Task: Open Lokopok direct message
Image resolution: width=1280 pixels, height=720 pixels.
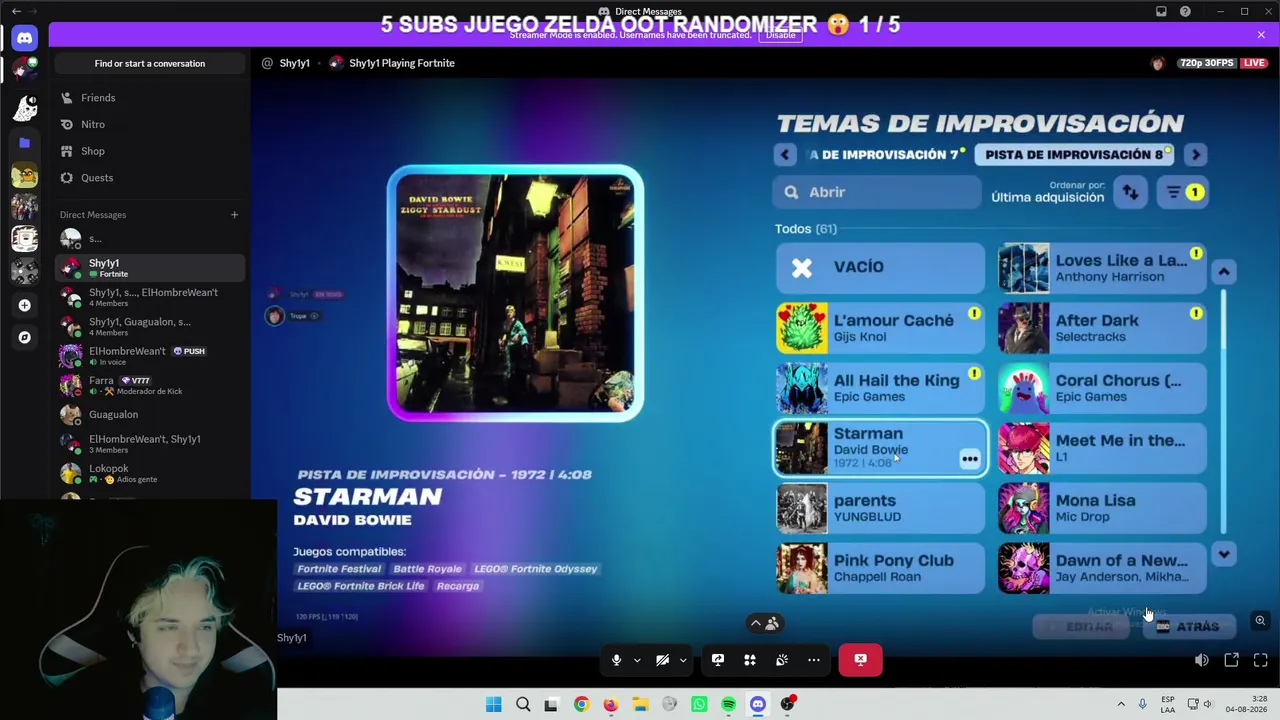Action: (150, 473)
